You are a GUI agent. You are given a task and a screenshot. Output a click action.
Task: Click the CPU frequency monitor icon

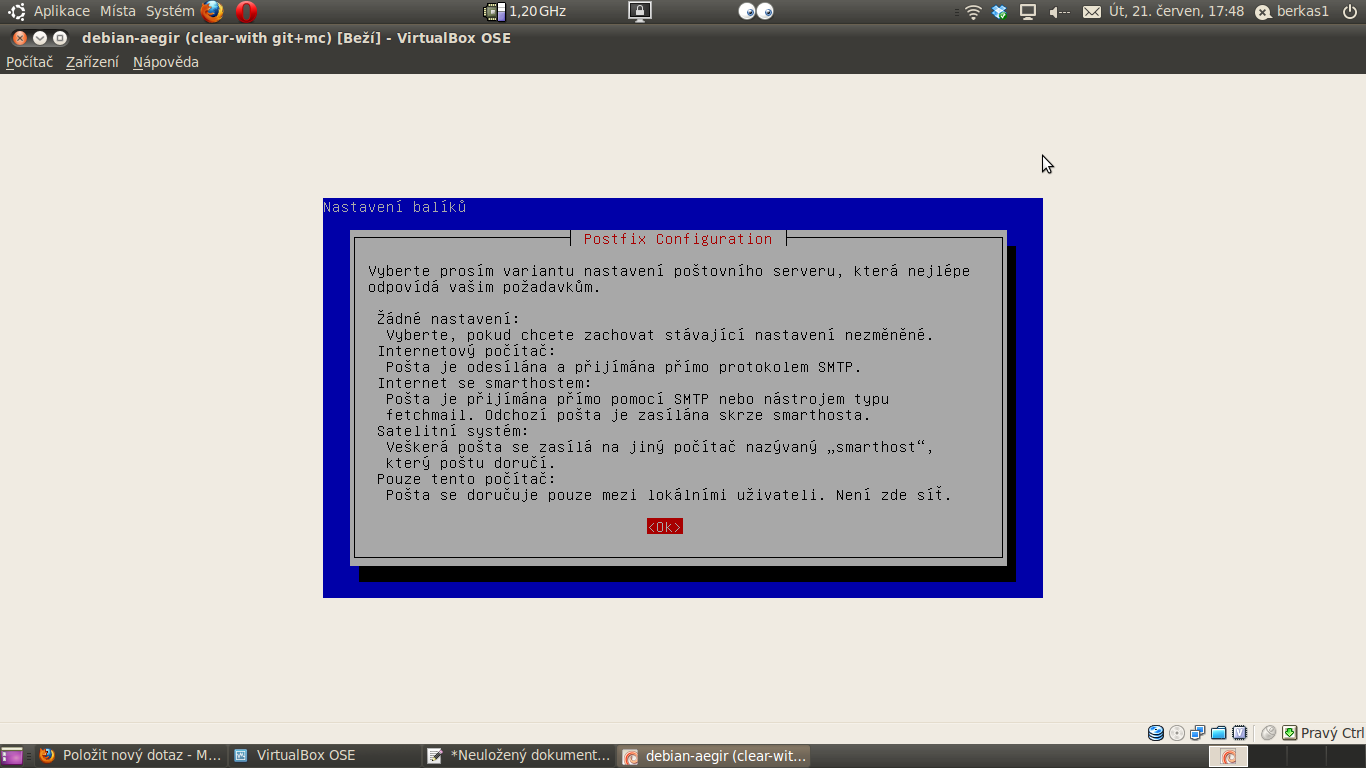[494, 12]
